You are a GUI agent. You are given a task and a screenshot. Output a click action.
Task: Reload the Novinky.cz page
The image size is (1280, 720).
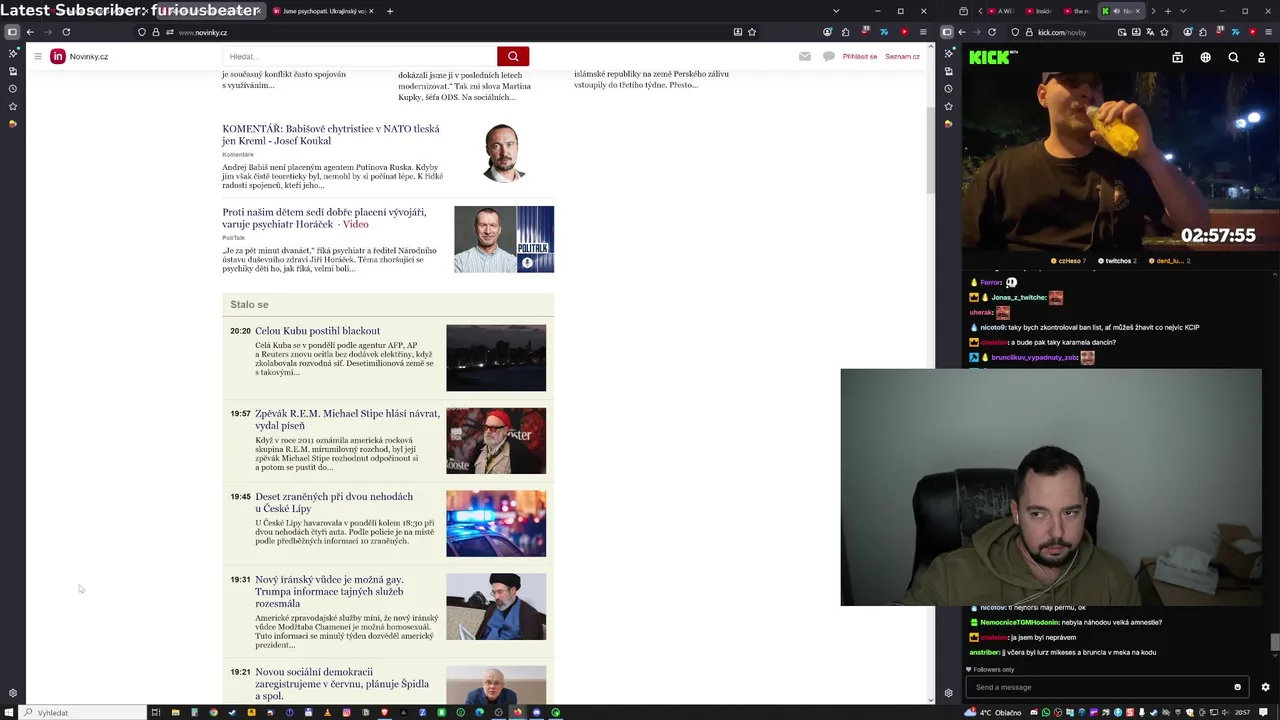[66, 32]
